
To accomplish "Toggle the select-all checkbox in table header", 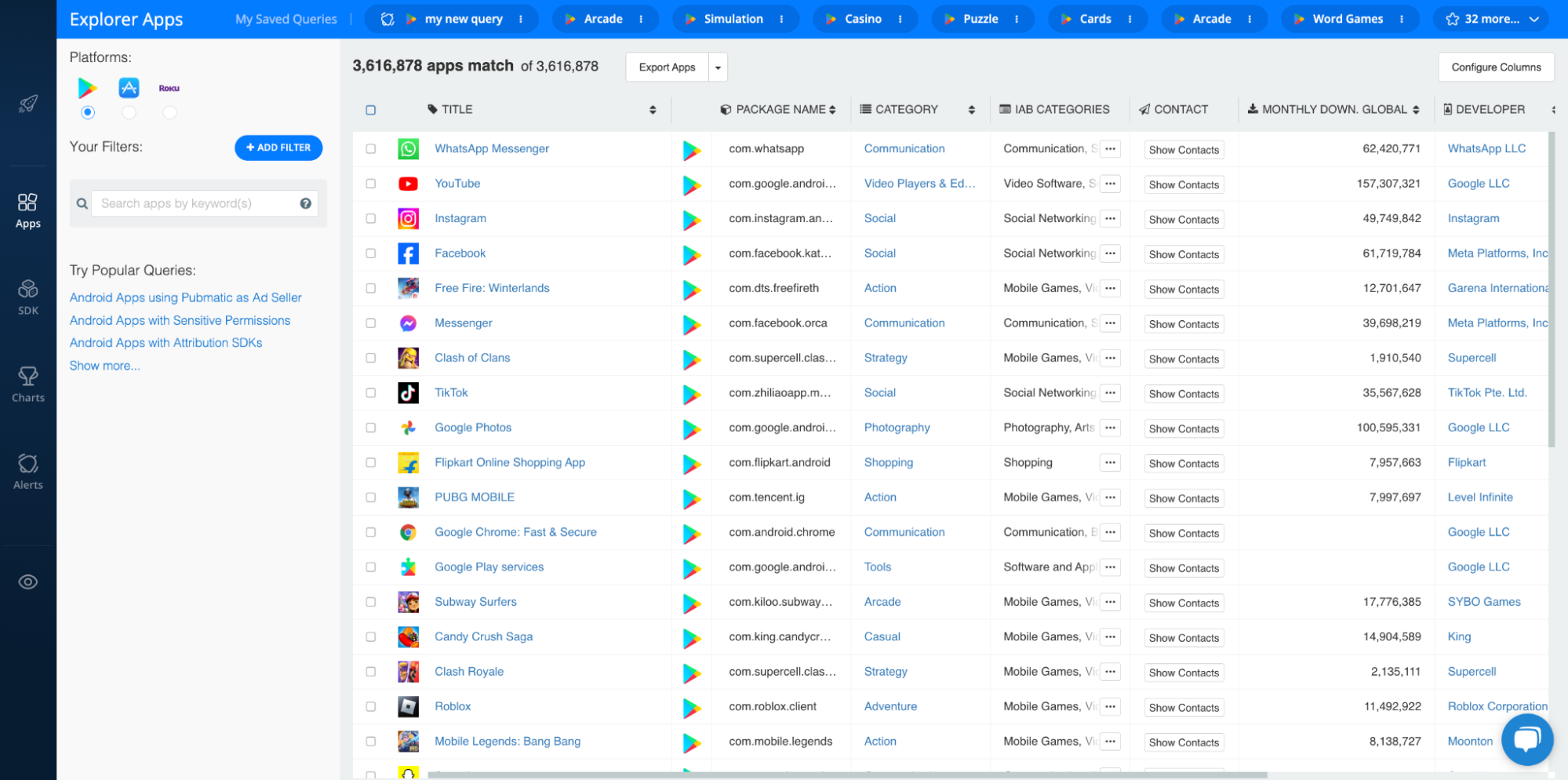I will [x=371, y=110].
